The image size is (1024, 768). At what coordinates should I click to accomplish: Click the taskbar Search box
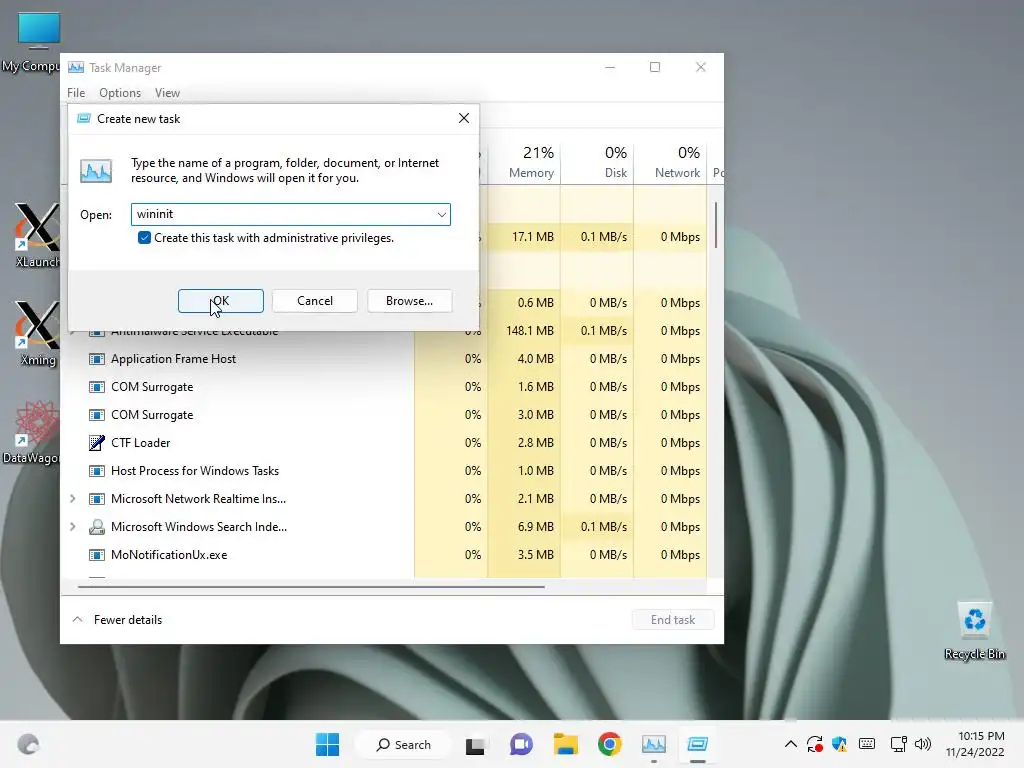coord(404,744)
